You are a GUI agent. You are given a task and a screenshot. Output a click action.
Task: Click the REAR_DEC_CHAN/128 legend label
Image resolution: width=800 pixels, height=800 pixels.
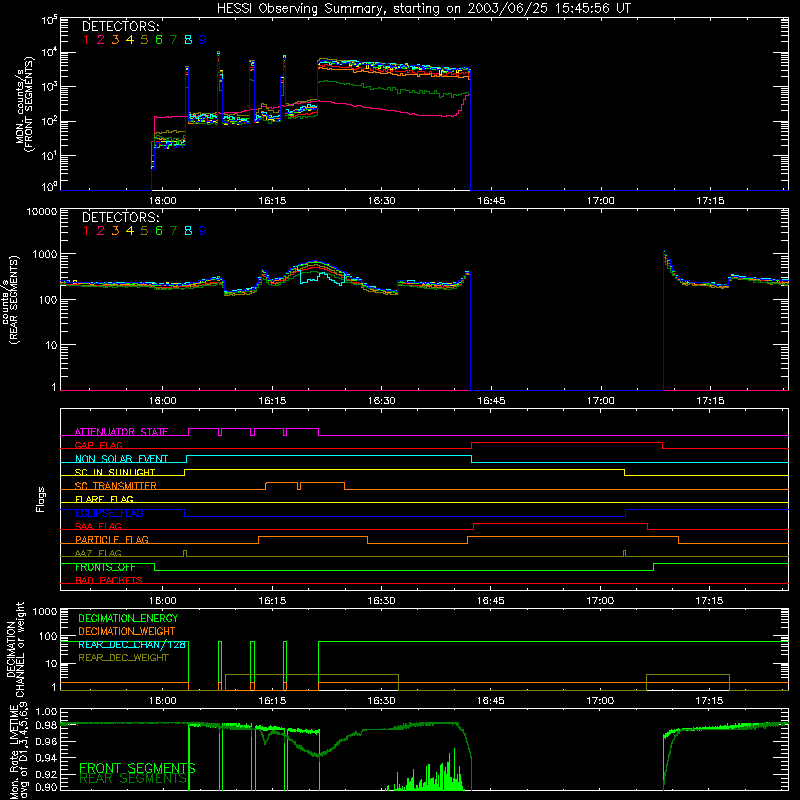click(132, 645)
